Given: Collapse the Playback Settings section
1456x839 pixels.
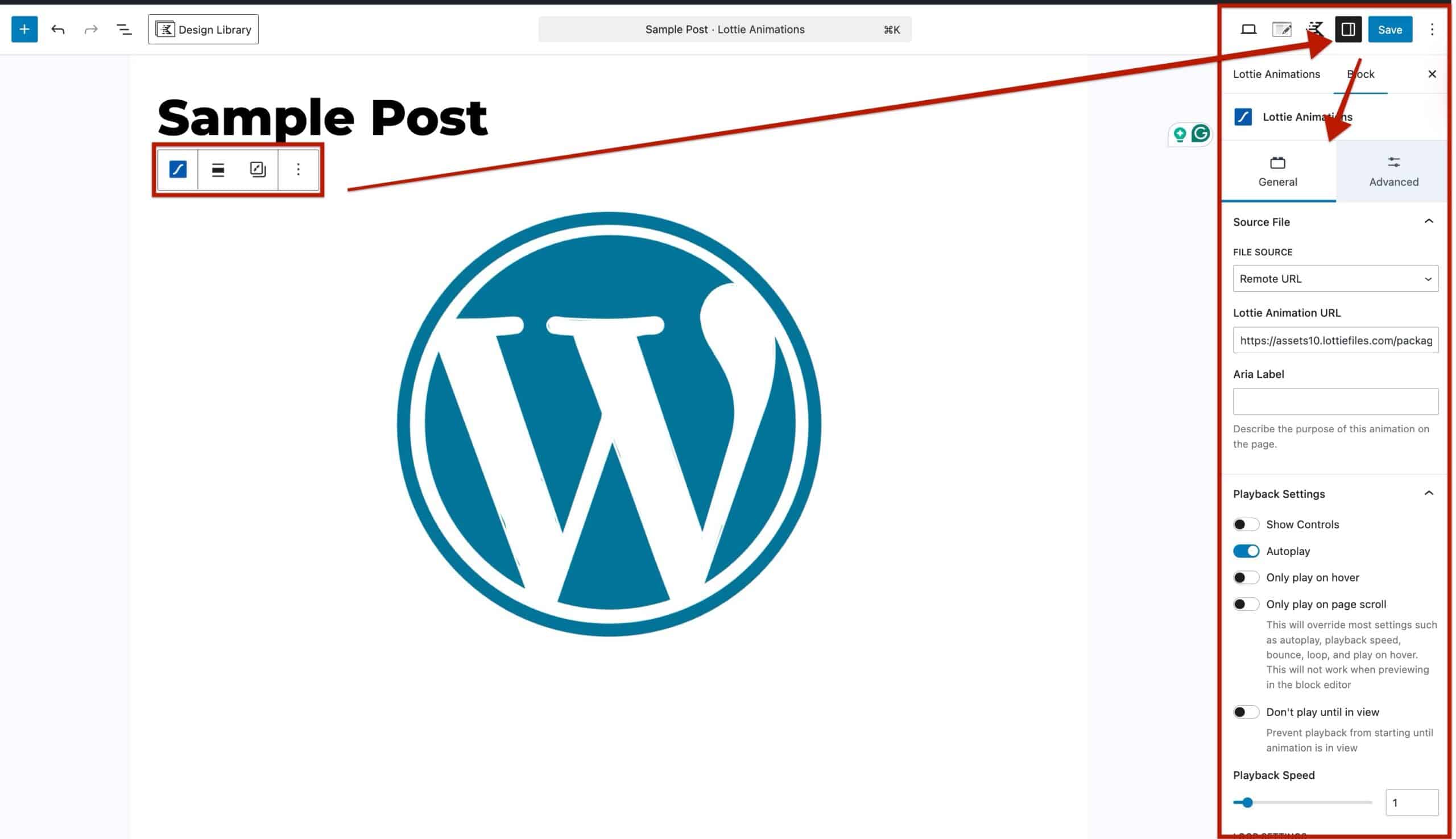Looking at the screenshot, I should [x=1428, y=494].
